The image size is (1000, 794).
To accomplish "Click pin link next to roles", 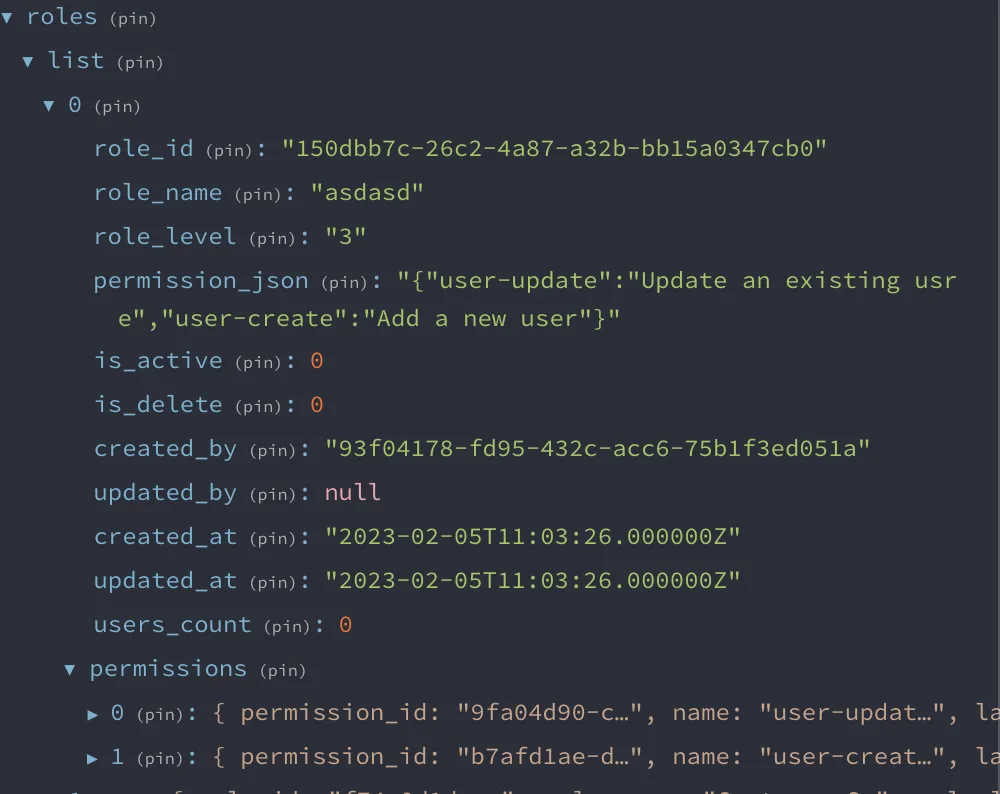I will [x=132, y=19].
